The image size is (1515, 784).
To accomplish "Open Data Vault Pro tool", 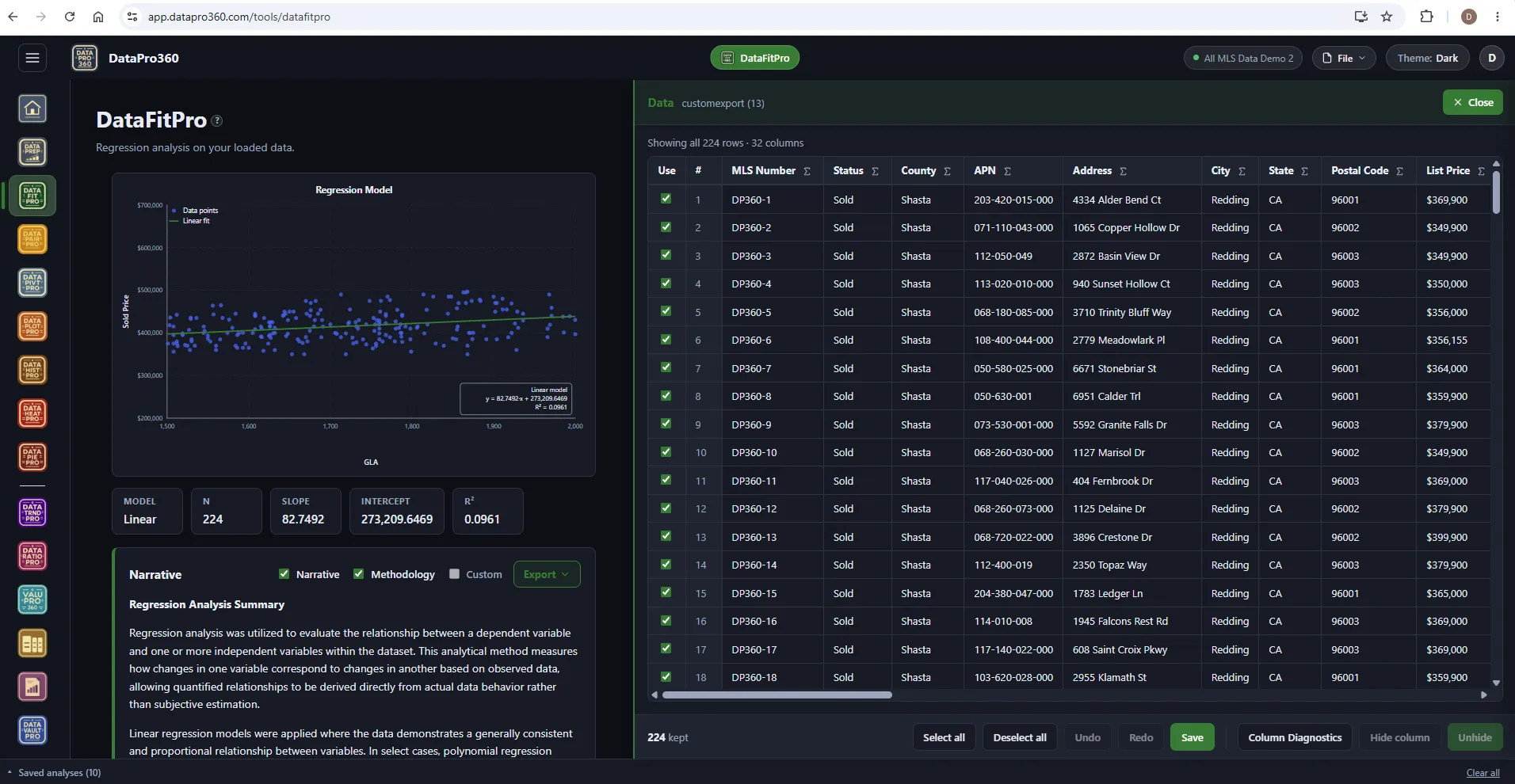I will pos(32,730).
